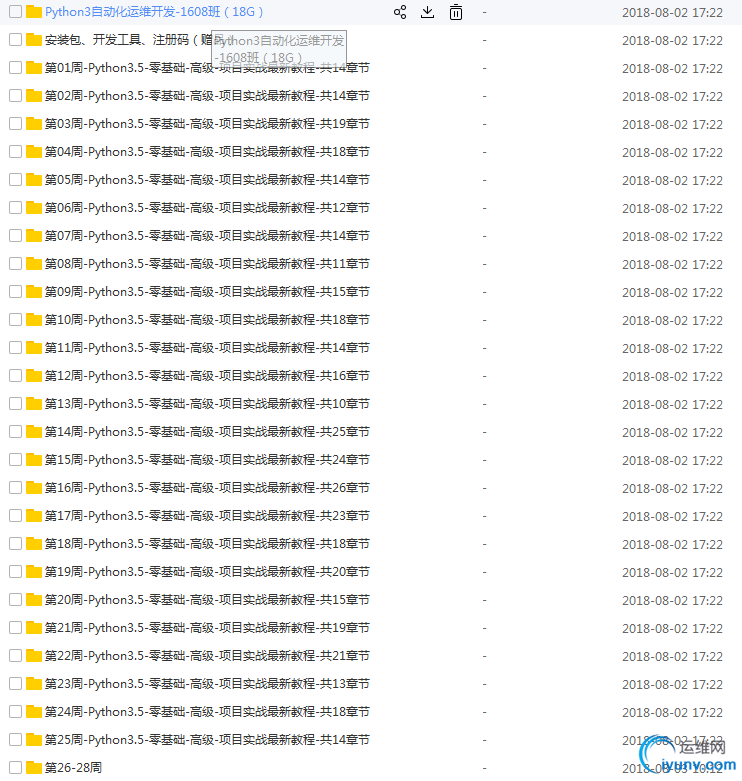The height and width of the screenshot is (781, 742).
Task: Select the 第22周-Python3.5 共21章节 row name
Action: tap(207, 655)
